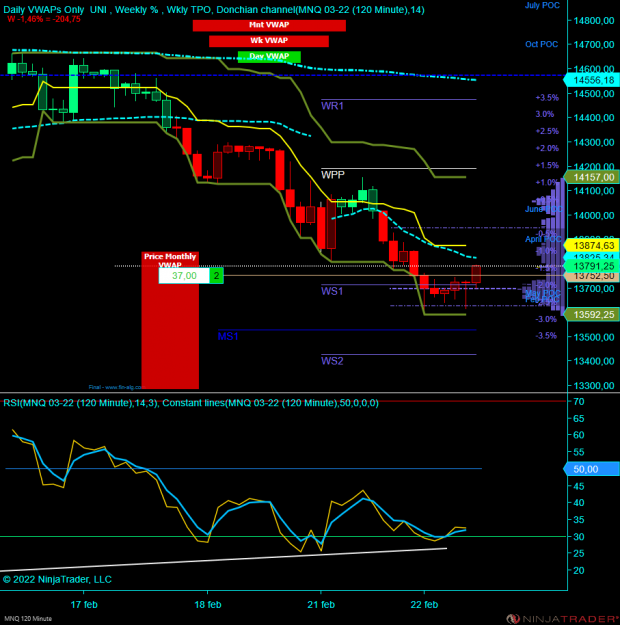Image resolution: width=620 pixels, height=625 pixels.
Task: Click the 14157,00 Donchian upper price tag
Action: pos(592,177)
